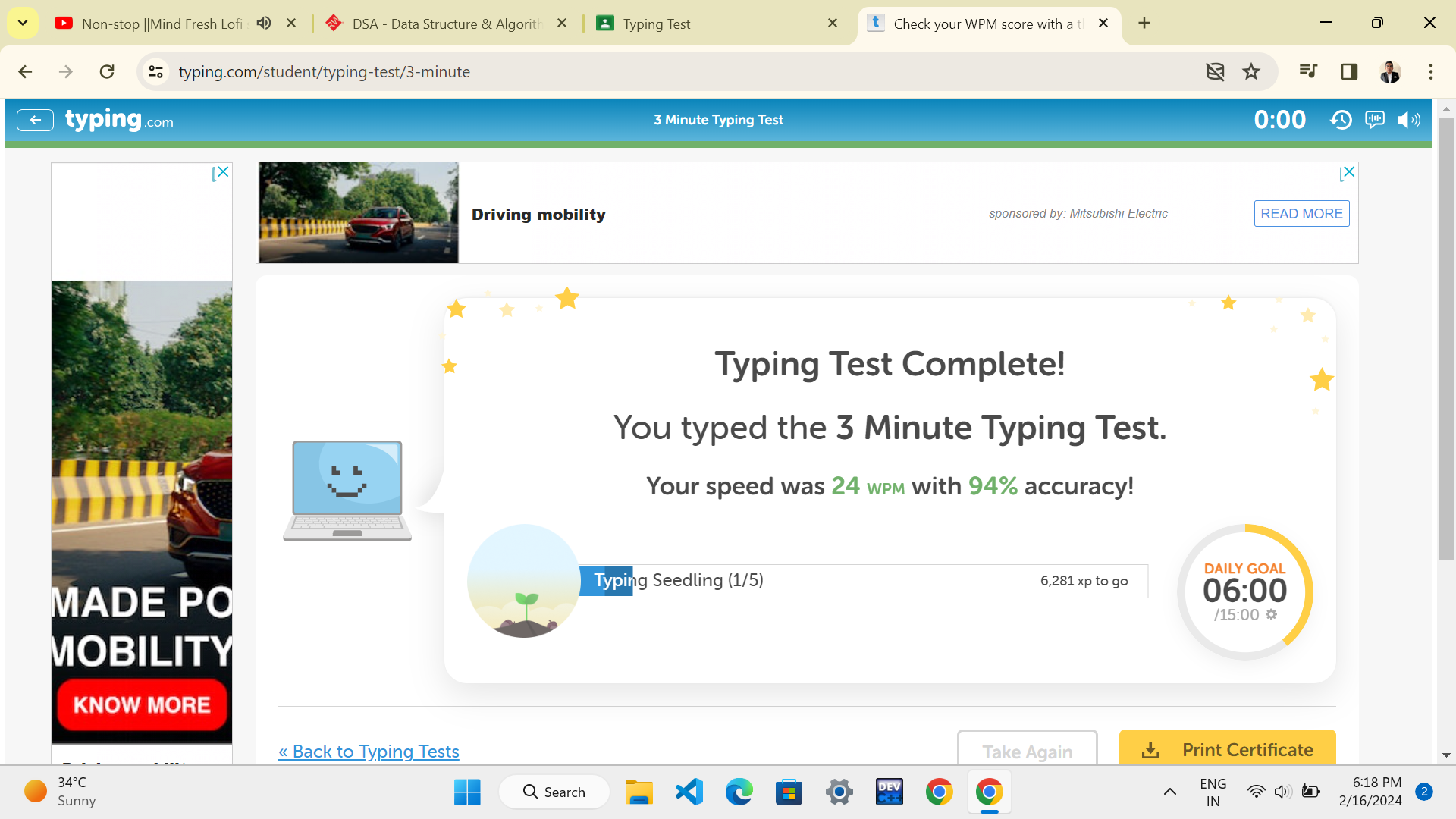This screenshot has width=1456, height=819.
Task: Open the tab search dropdown arrow
Action: coord(23,24)
